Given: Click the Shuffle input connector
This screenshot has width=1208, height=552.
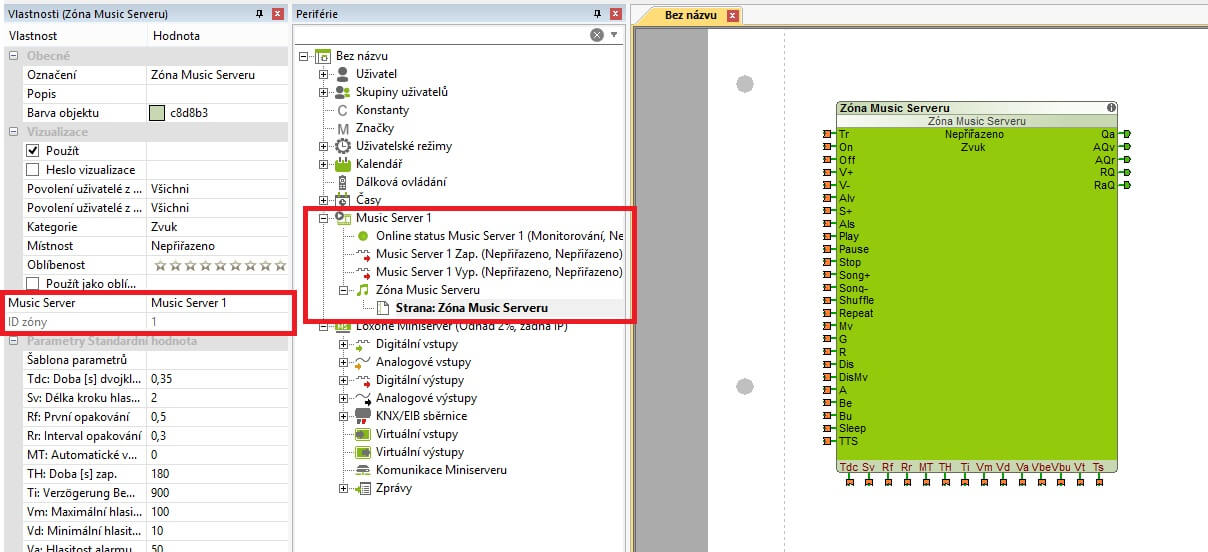Looking at the screenshot, I should [827, 300].
